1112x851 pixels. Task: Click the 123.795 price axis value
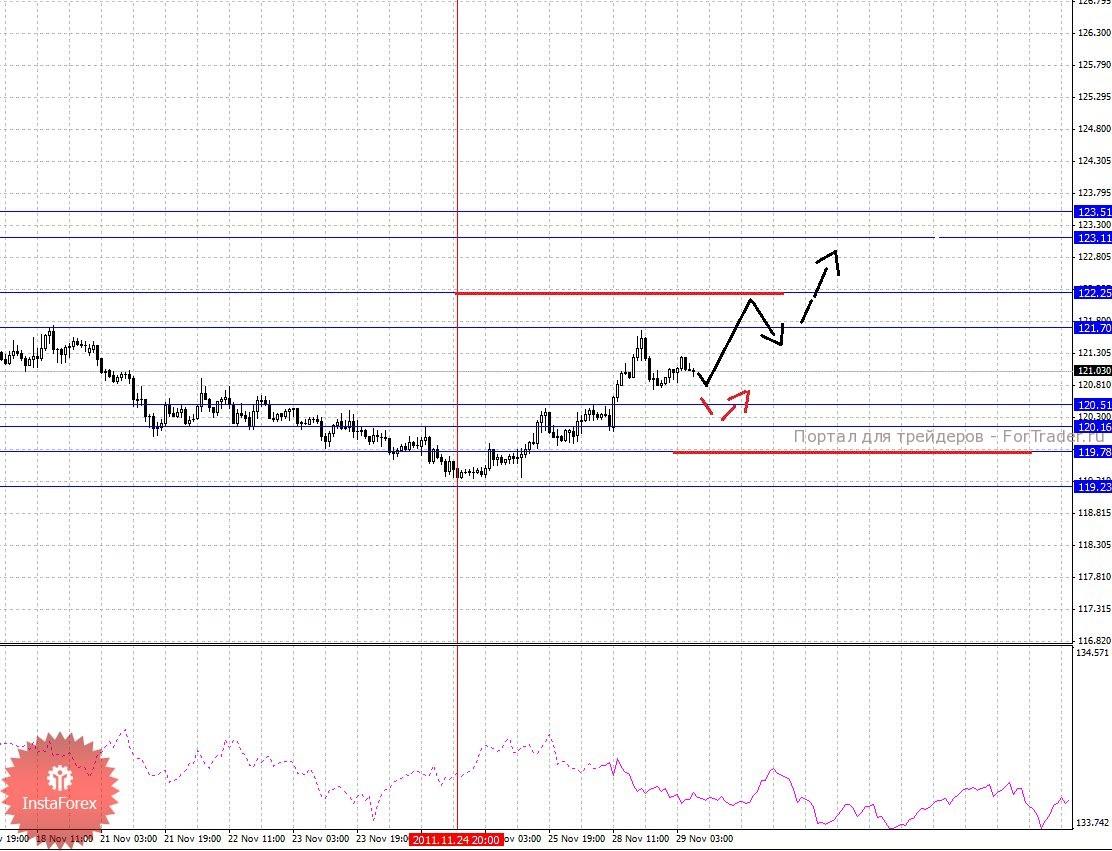coord(1094,193)
